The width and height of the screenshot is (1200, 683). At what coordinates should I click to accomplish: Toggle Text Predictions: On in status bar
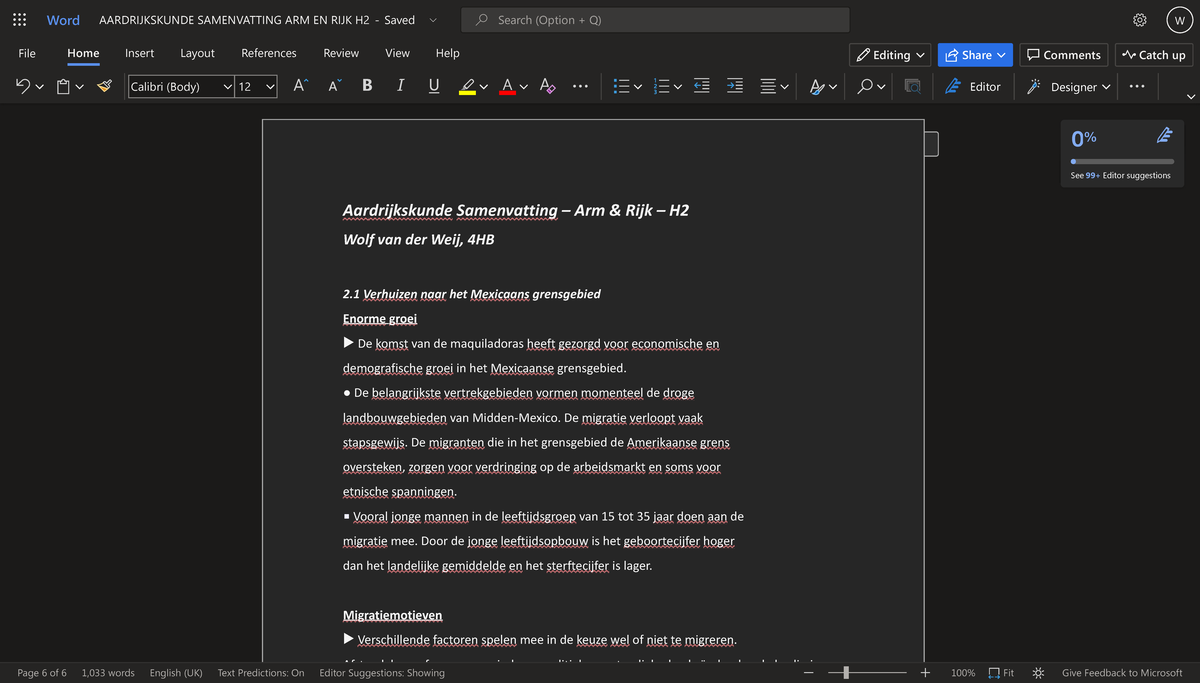pyautogui.click(x=261, y=673)
